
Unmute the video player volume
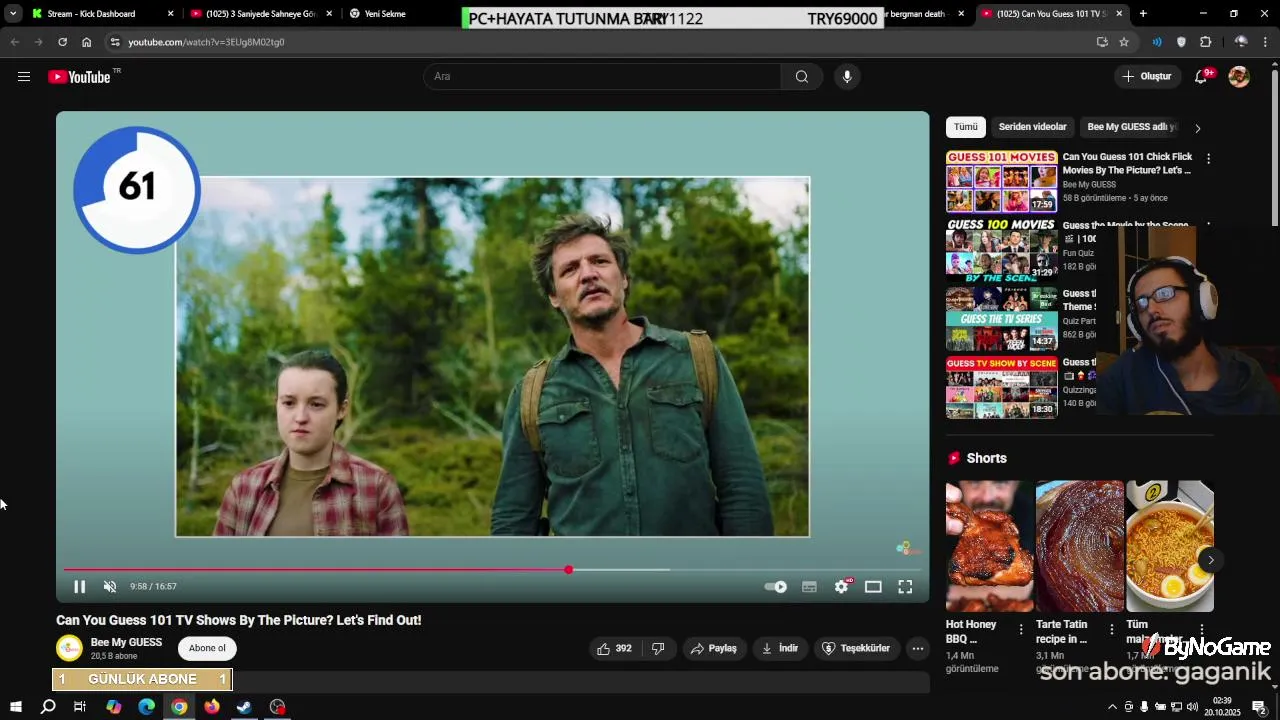pos(110,587)
